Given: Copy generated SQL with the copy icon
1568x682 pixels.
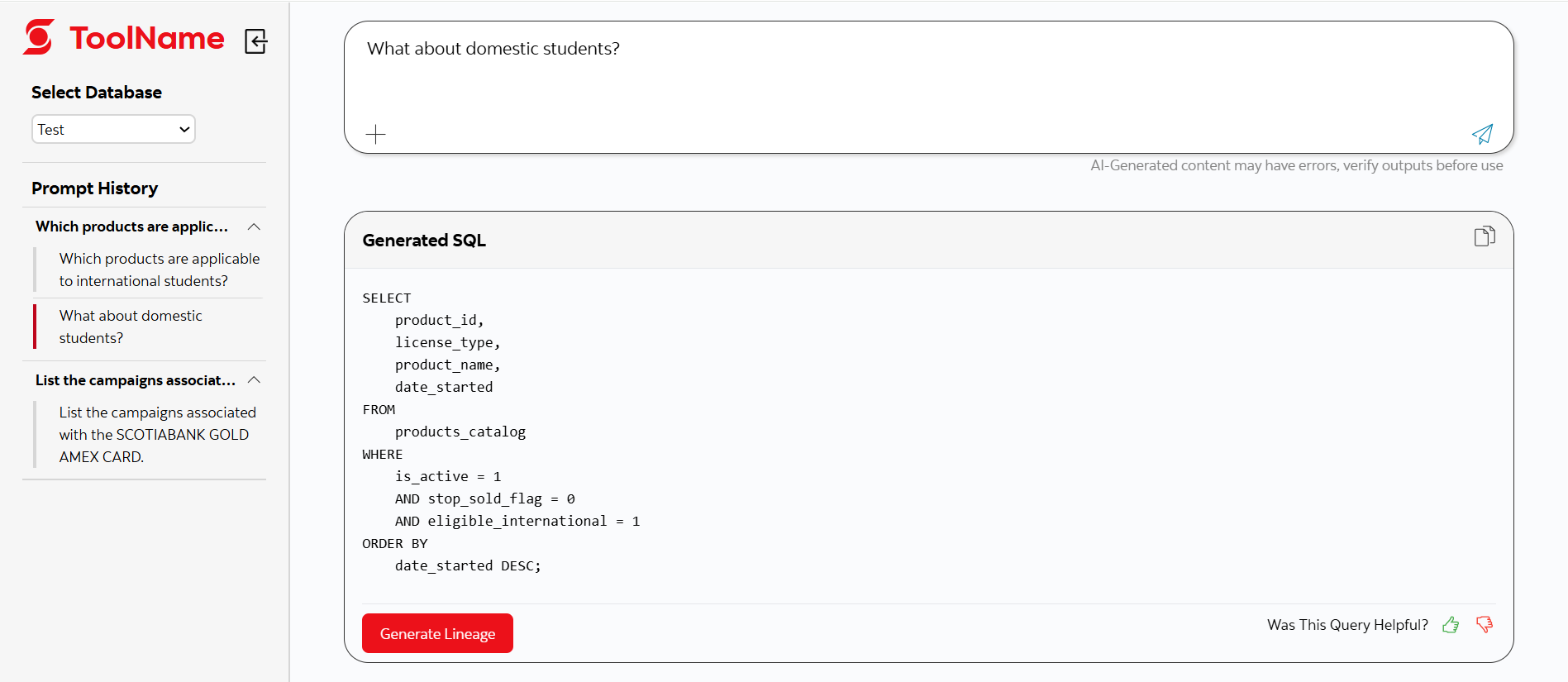Looking at the screenshot, I should [x=1485, y=237].
